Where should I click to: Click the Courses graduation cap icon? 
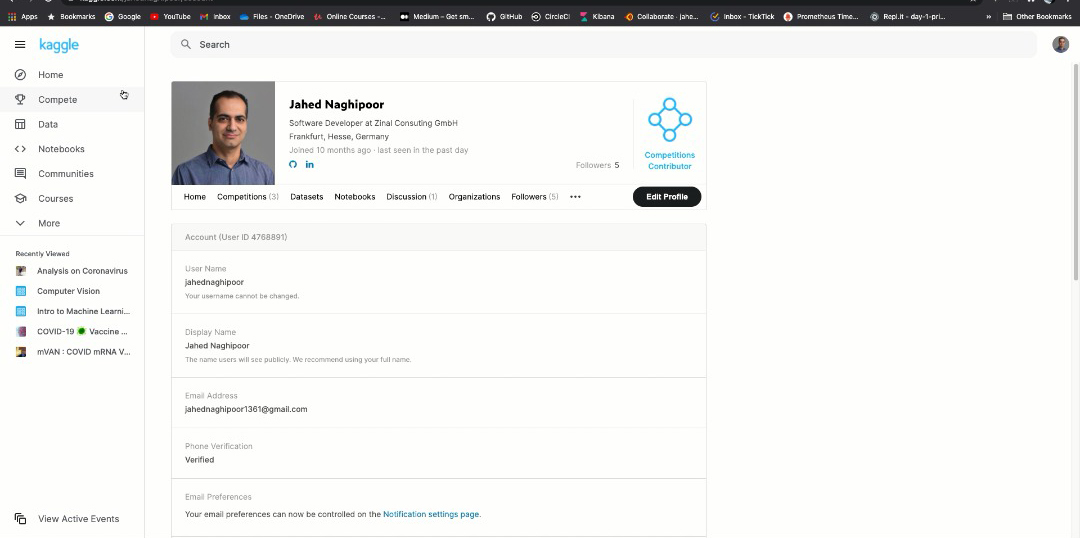coord(20,198)
